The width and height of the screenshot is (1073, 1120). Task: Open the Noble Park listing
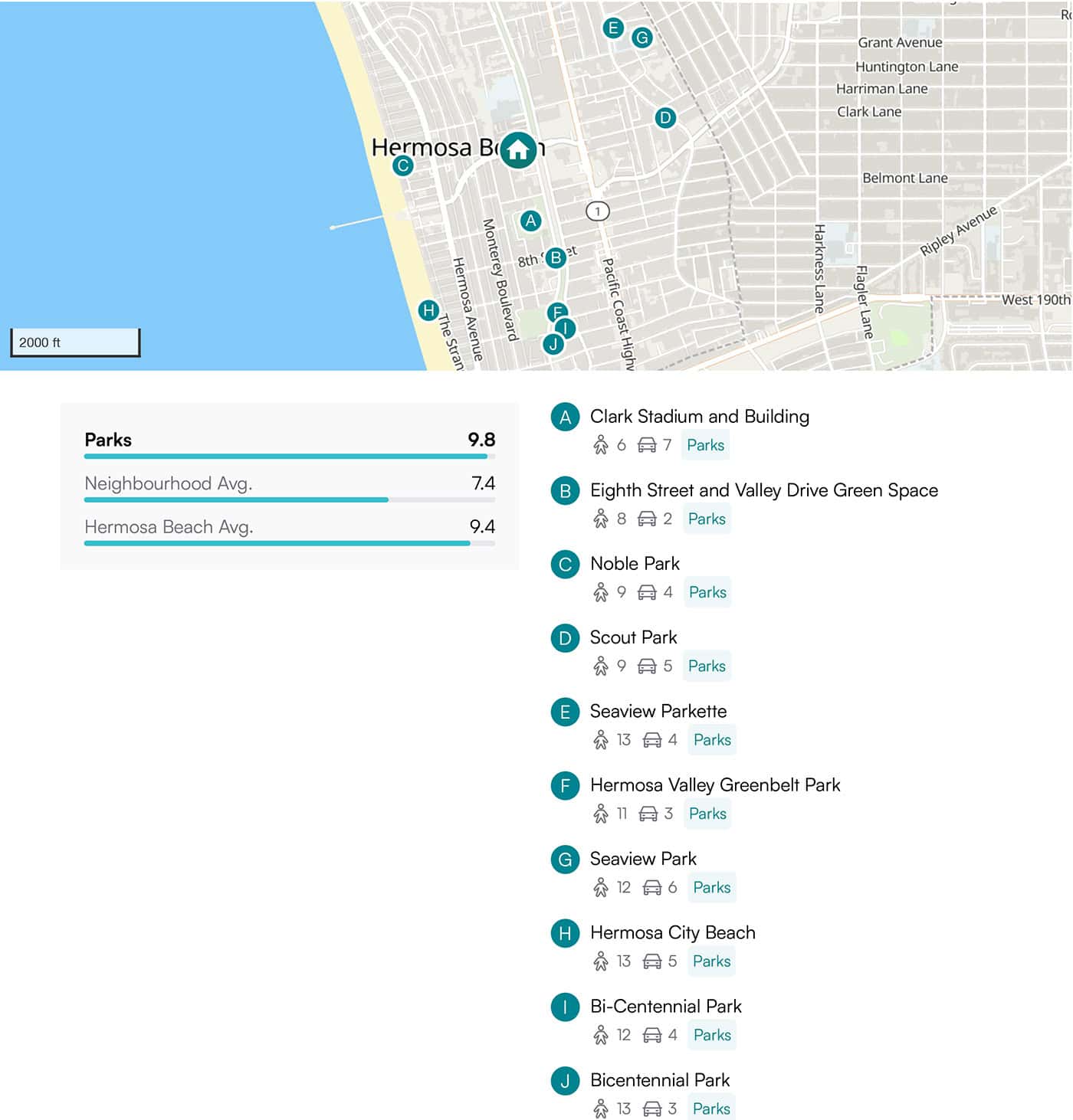pyautogui.click(x=635, y=564)
